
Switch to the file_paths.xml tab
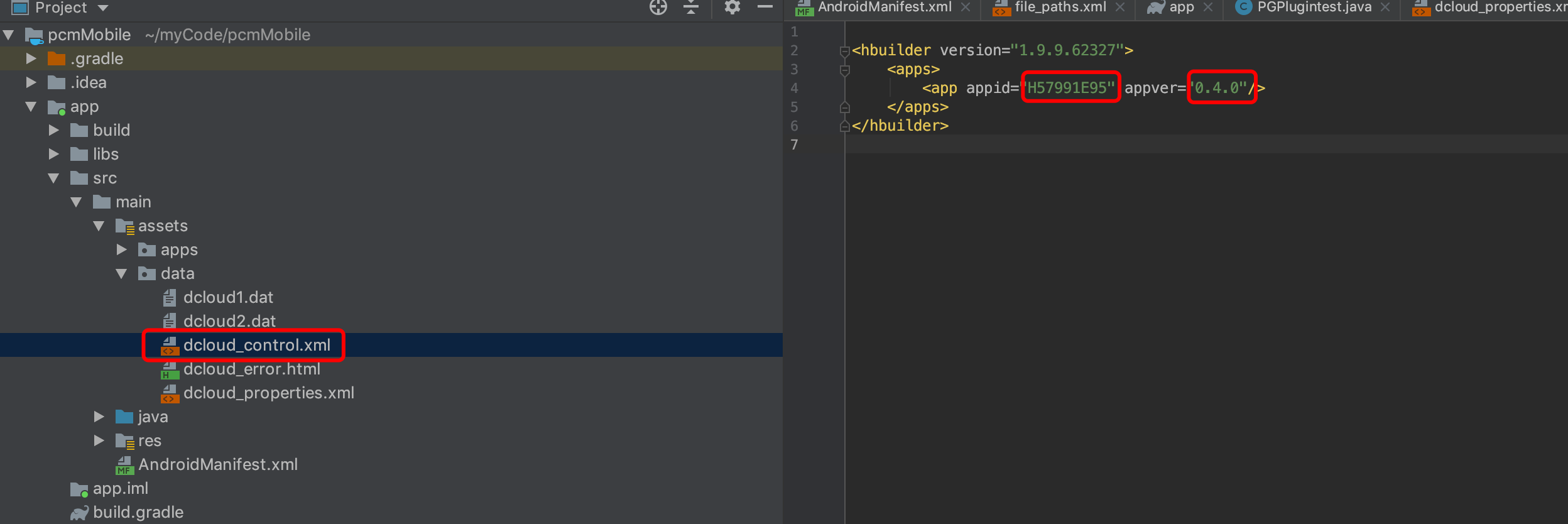pos(1060,8)
